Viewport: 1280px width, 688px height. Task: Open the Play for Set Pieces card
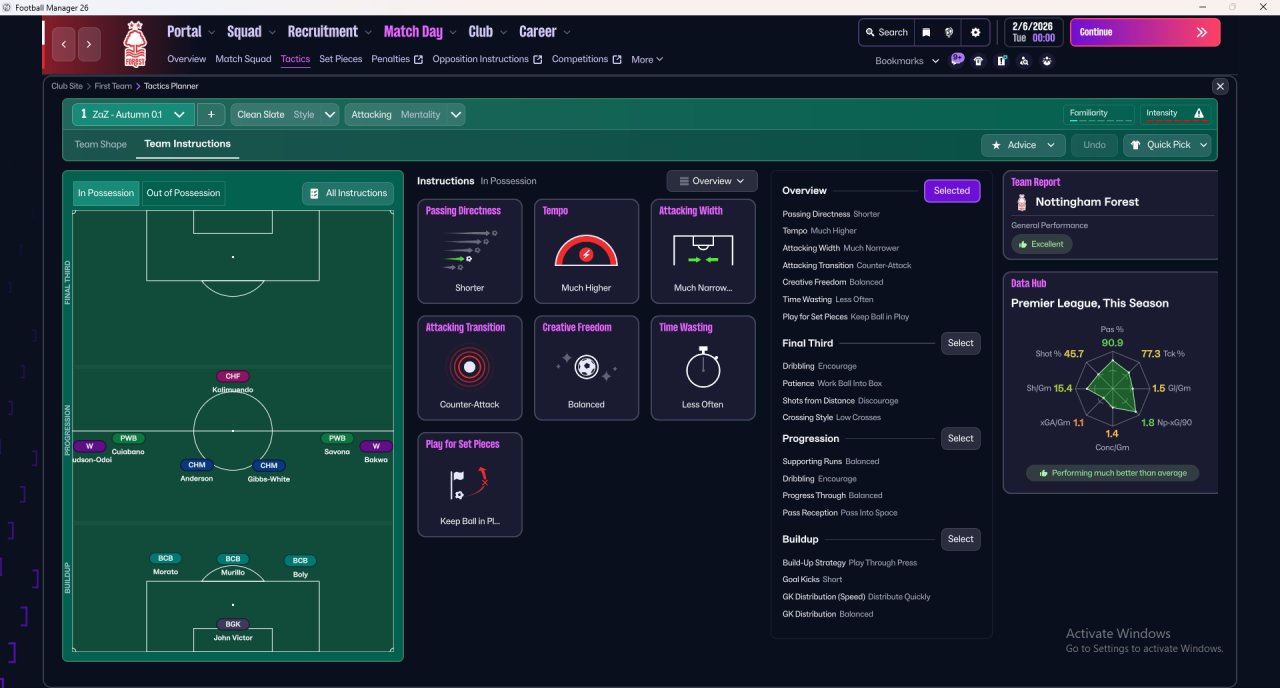tap(469, 484)
